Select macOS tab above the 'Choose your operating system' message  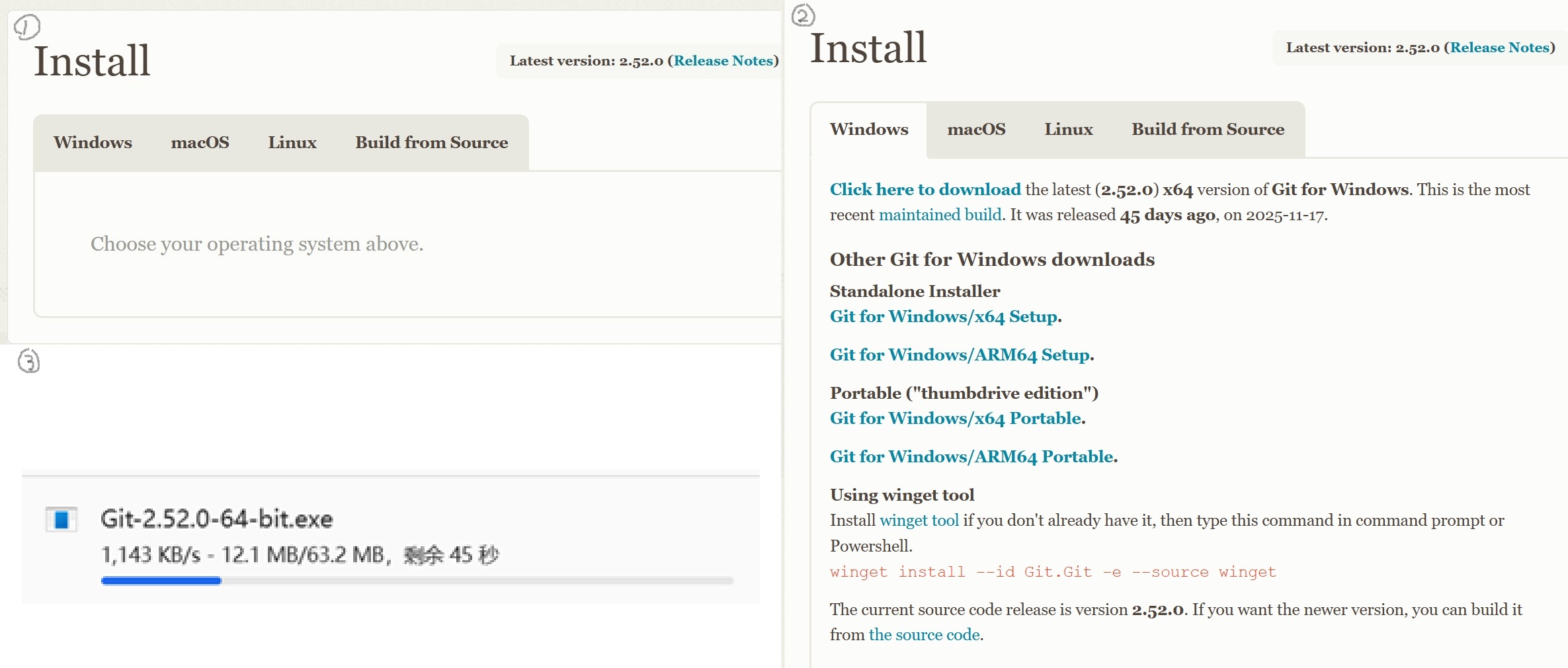pyautogui.click(x=200, y=143)
